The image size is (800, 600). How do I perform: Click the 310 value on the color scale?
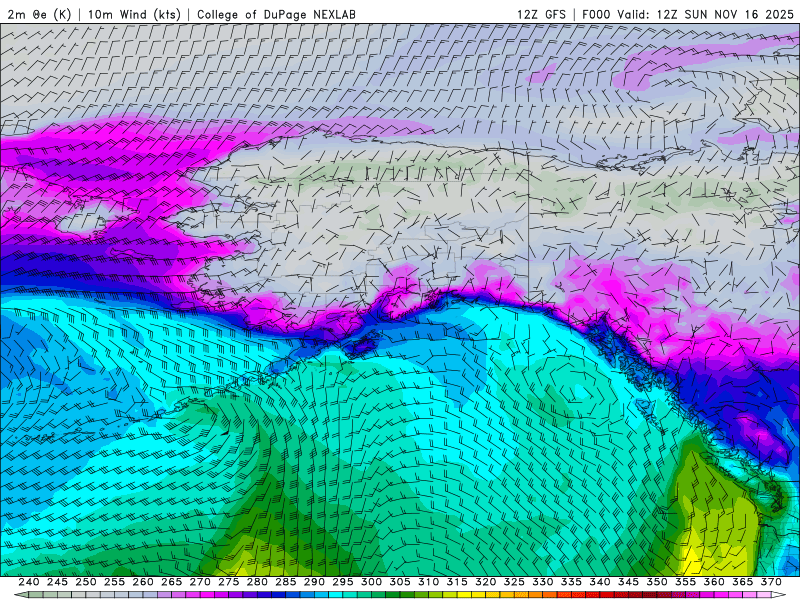429,582
